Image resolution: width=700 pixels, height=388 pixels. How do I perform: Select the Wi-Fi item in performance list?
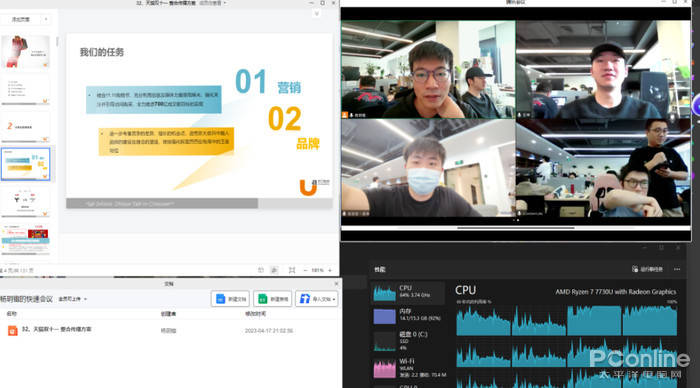click(x=408, y=368)
